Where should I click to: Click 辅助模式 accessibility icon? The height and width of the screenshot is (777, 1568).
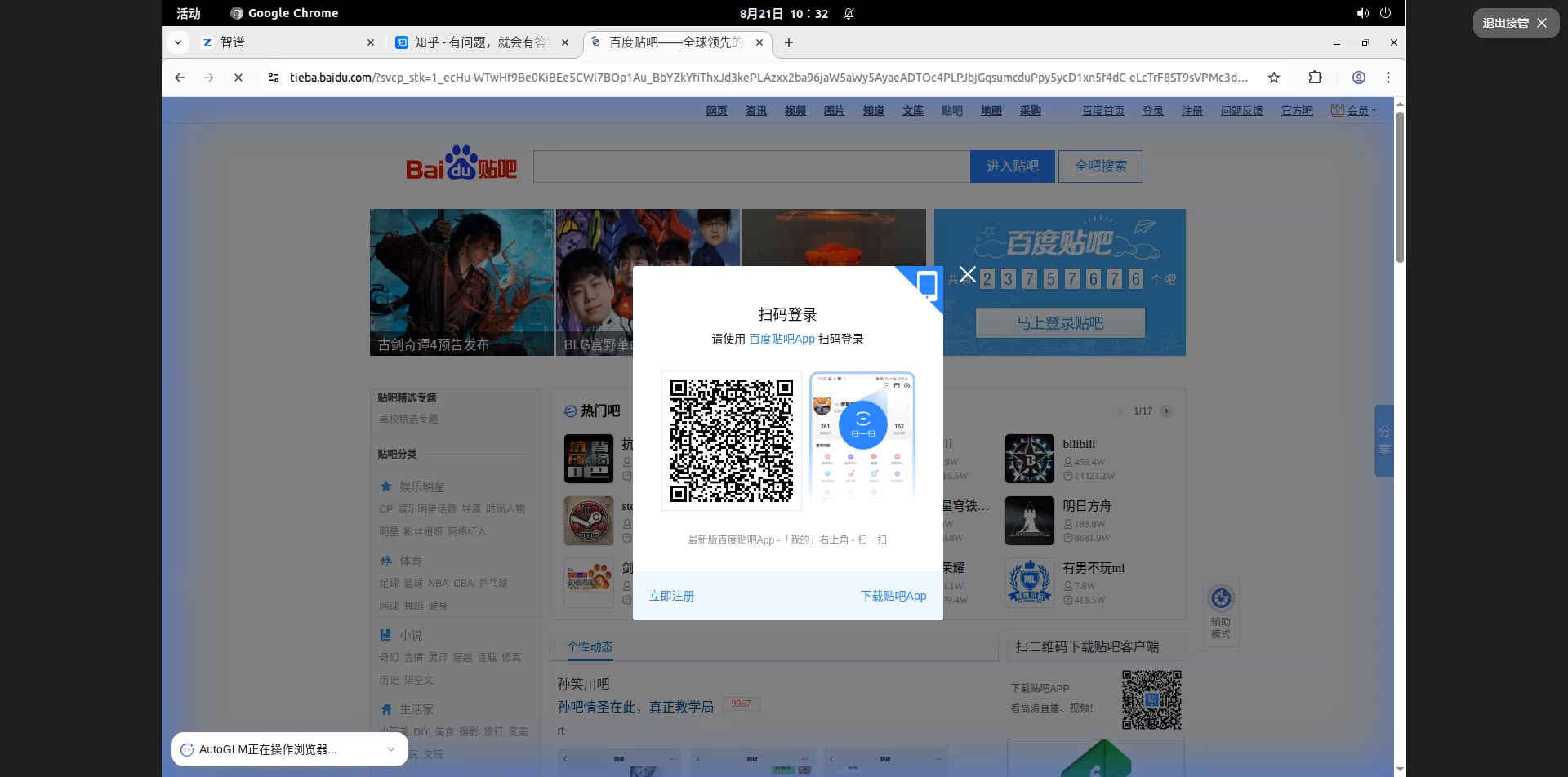pyautogui.click(x=1221, y=612)
